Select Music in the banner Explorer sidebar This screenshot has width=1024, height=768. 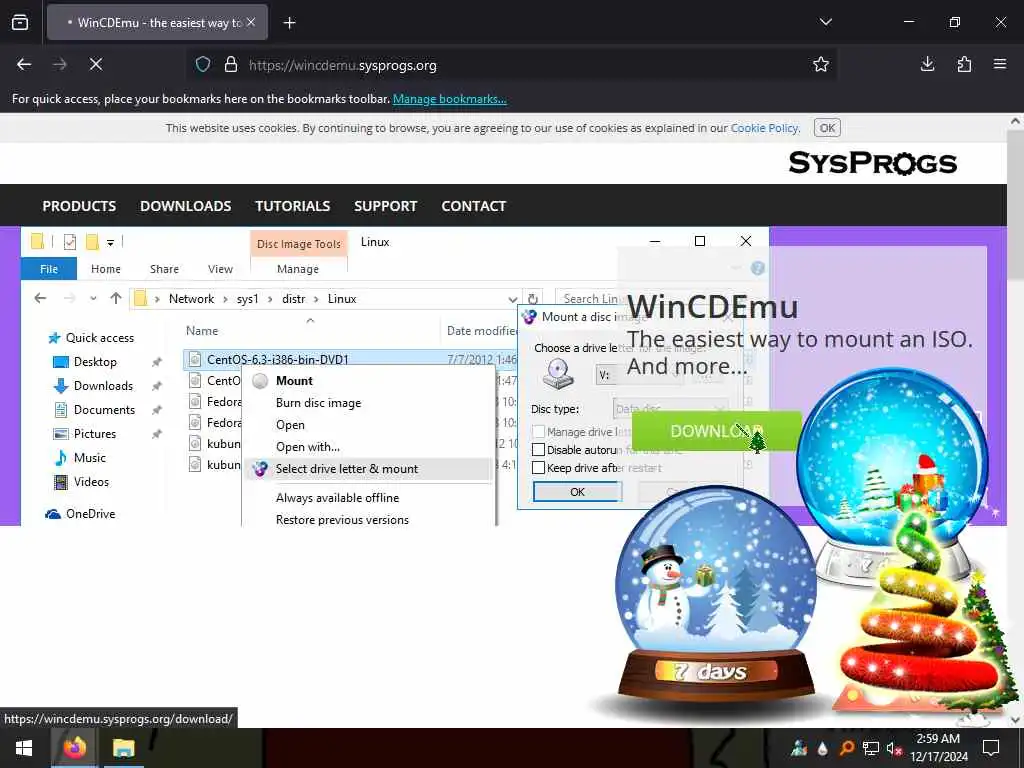[80, 458]
